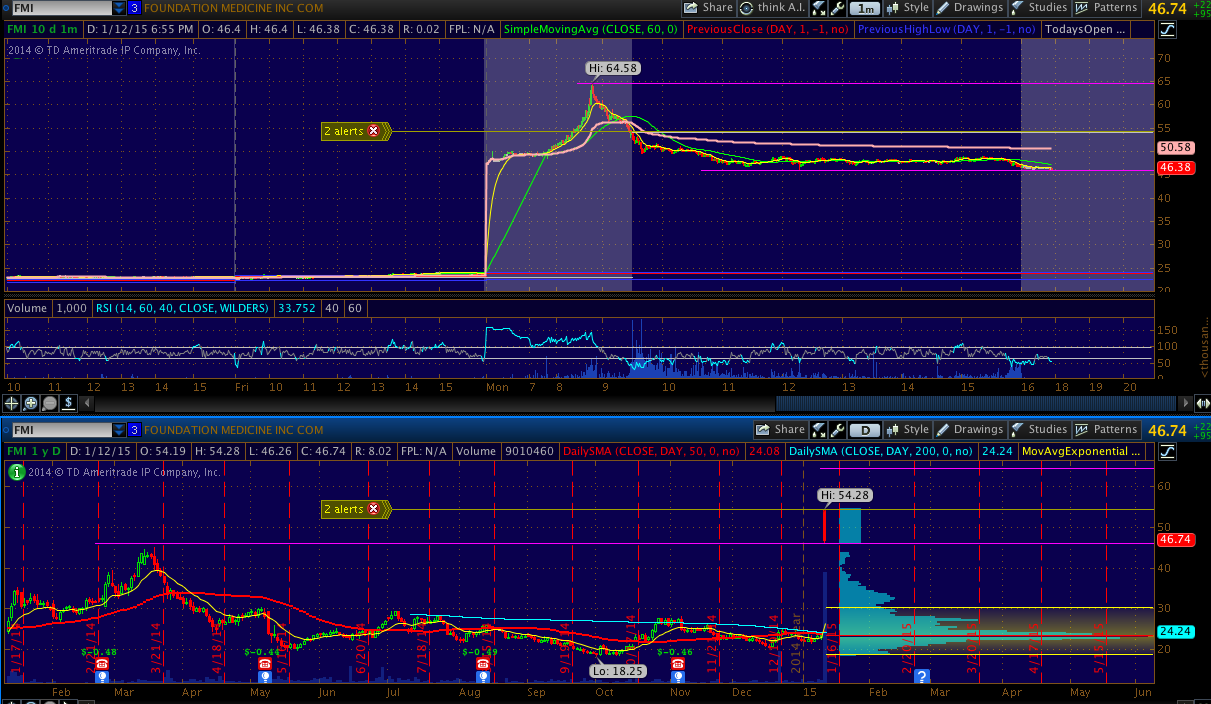Click the think A.I. button
The width and height of the screenshot is (1211, 704).
[x=774, y=8]
